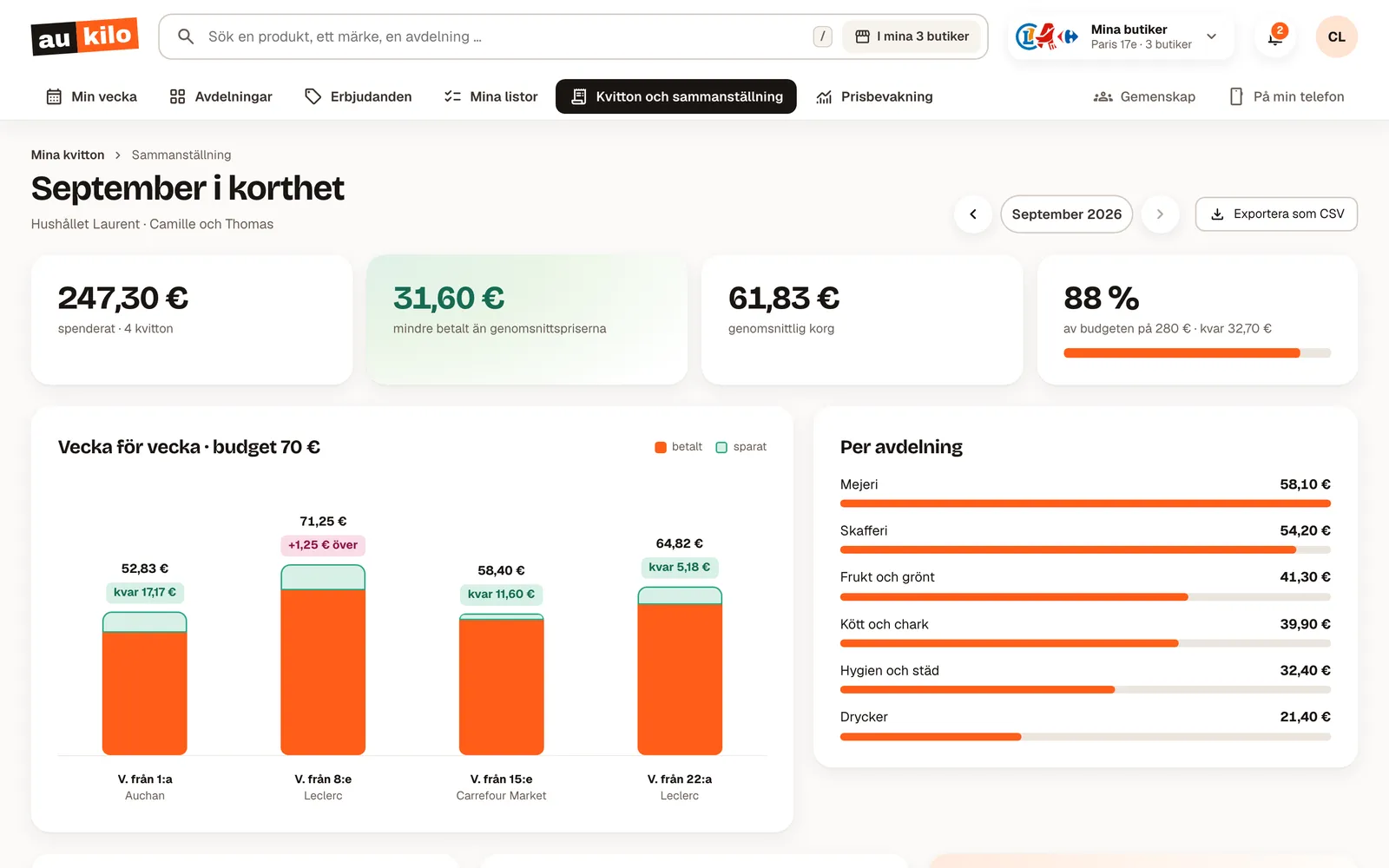Toggle the 'I mina 3 butiker' filter
1389x868 pixels.
point(912,36)
